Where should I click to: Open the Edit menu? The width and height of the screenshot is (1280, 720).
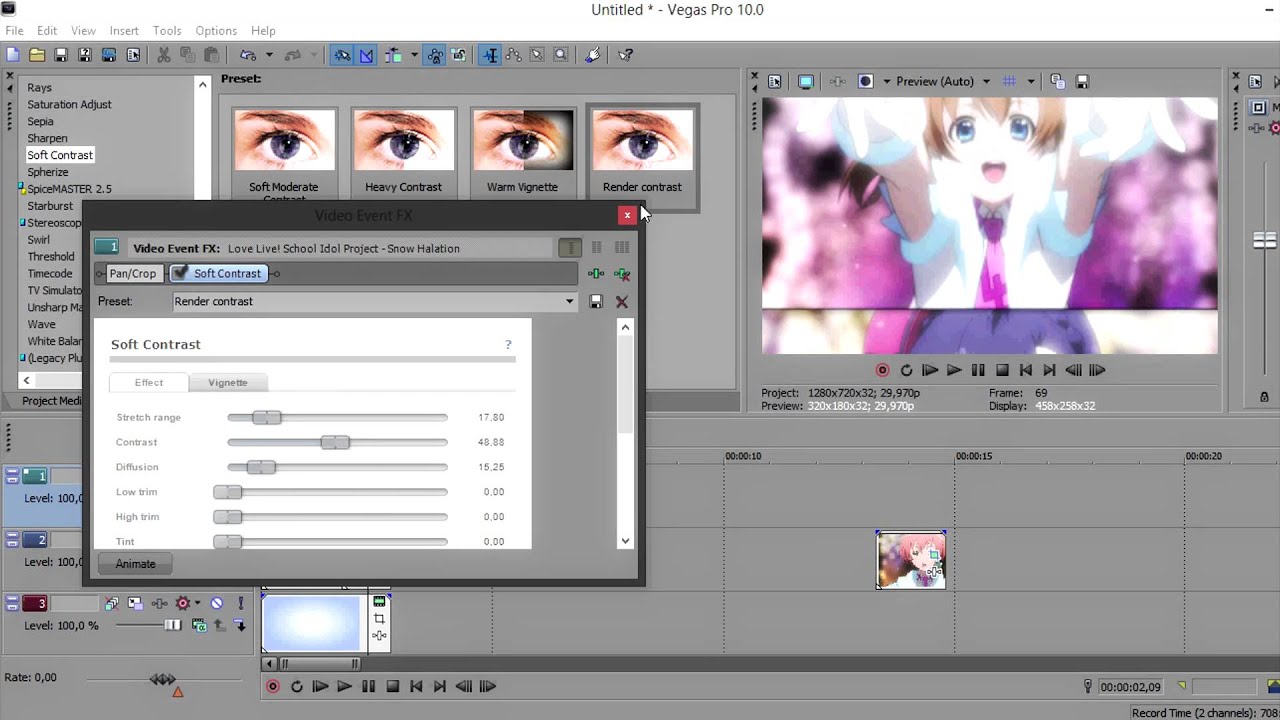pyautogui.click(x=47, y=31)
